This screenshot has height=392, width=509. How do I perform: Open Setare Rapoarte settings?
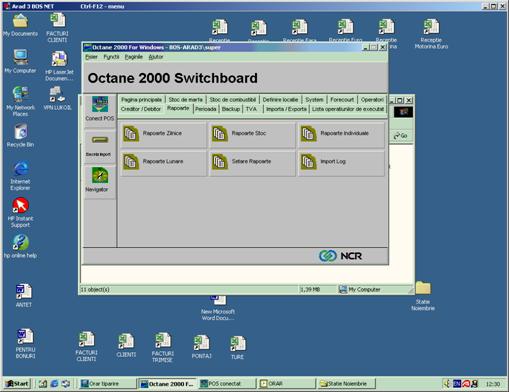pyautogui.click(x=252, y=162)
